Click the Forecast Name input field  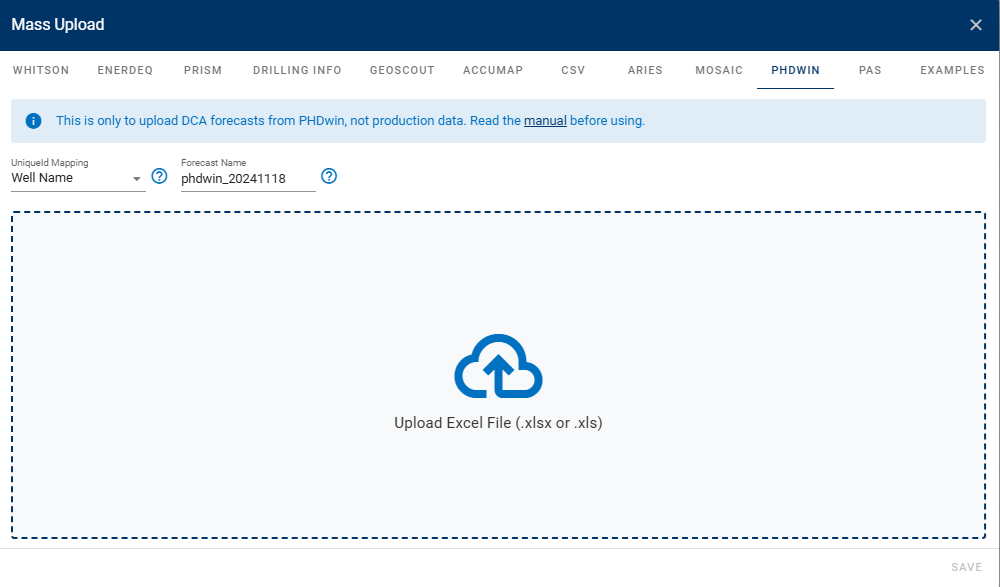pyautogui.click(x=246, y=178)
